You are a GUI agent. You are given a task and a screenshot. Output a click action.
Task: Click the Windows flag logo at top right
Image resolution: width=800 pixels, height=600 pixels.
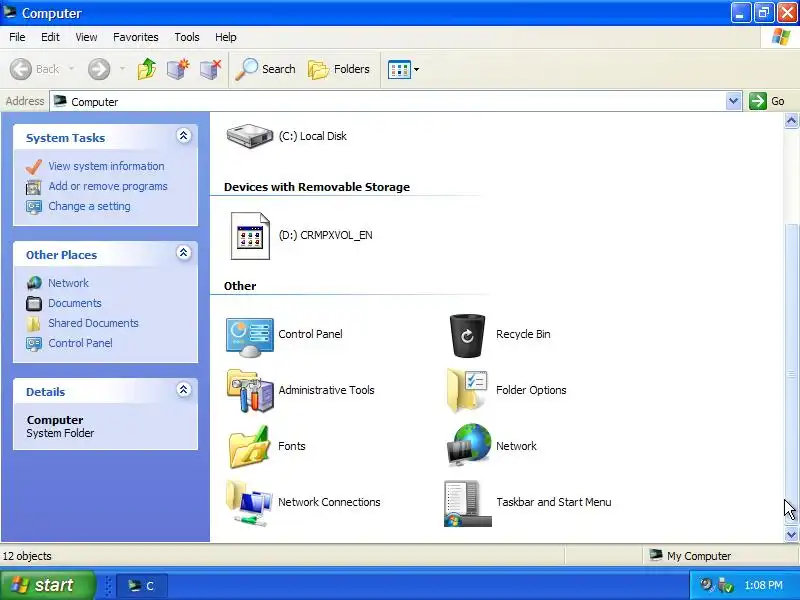(781, 37)
